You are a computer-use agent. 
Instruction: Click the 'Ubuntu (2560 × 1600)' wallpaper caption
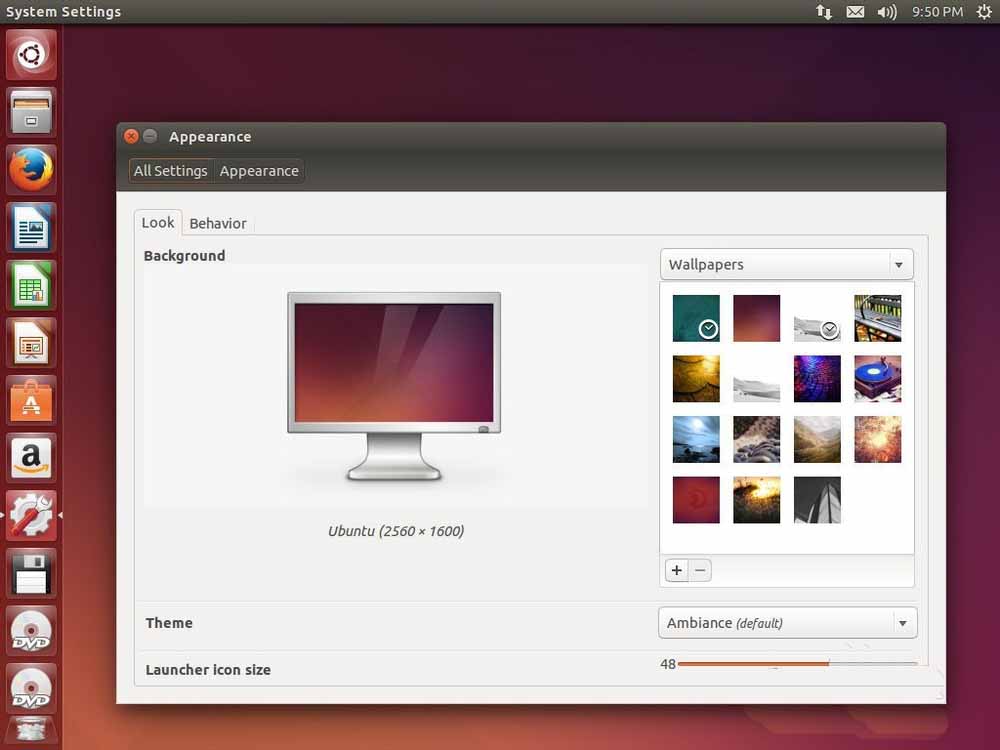(396, 531)
